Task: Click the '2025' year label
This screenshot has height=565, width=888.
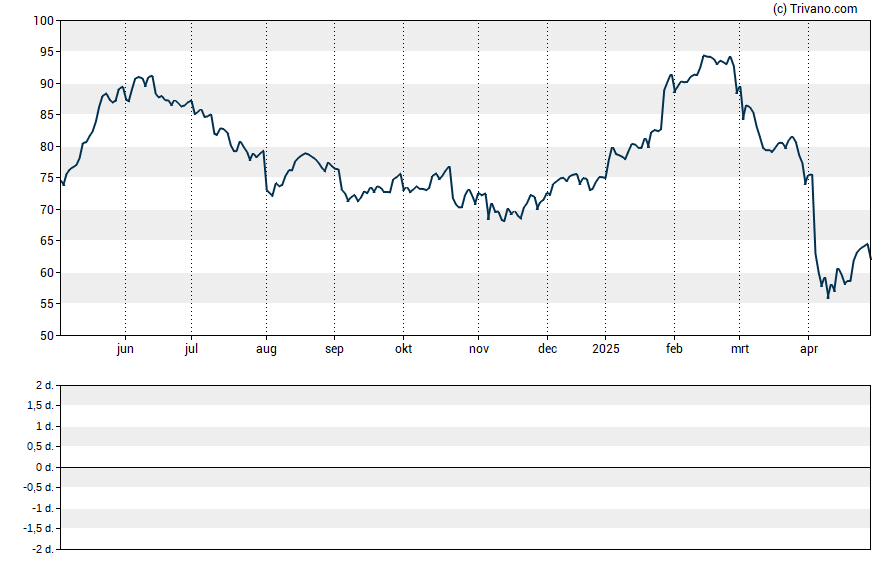Action: (605, 349)
